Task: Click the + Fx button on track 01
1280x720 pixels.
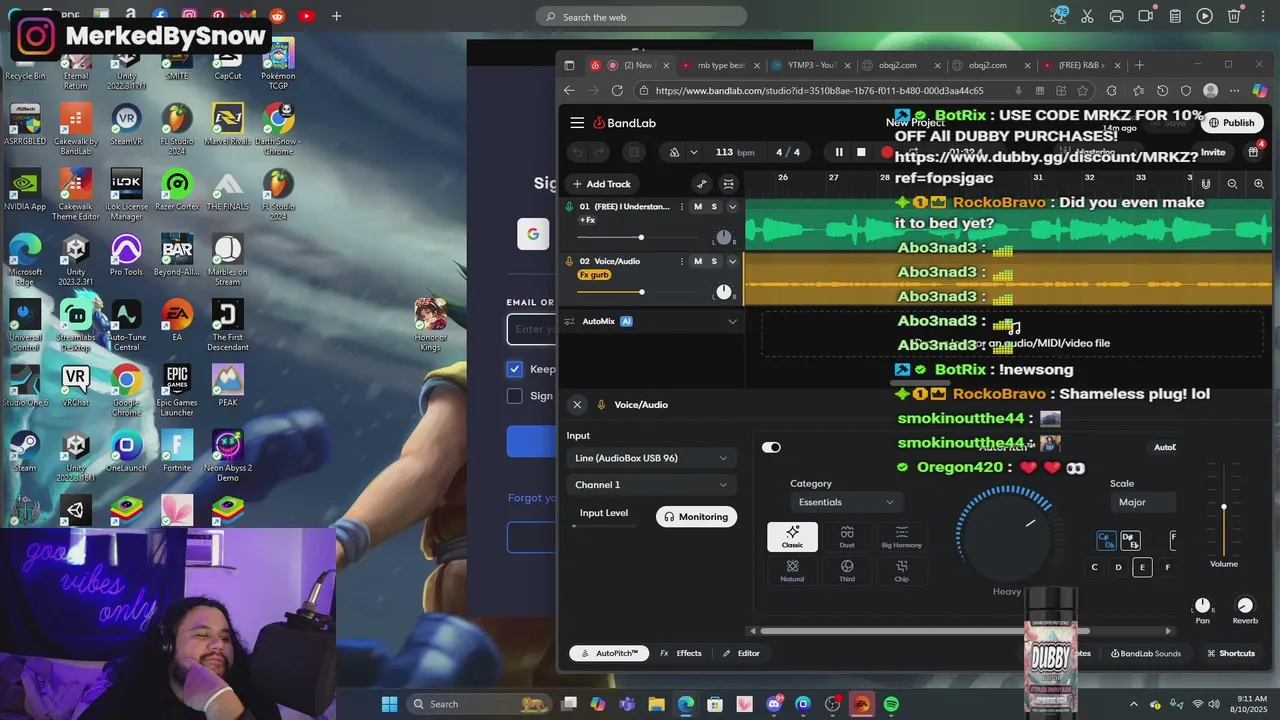Action: pyautogui.click(x=588, y=220)
